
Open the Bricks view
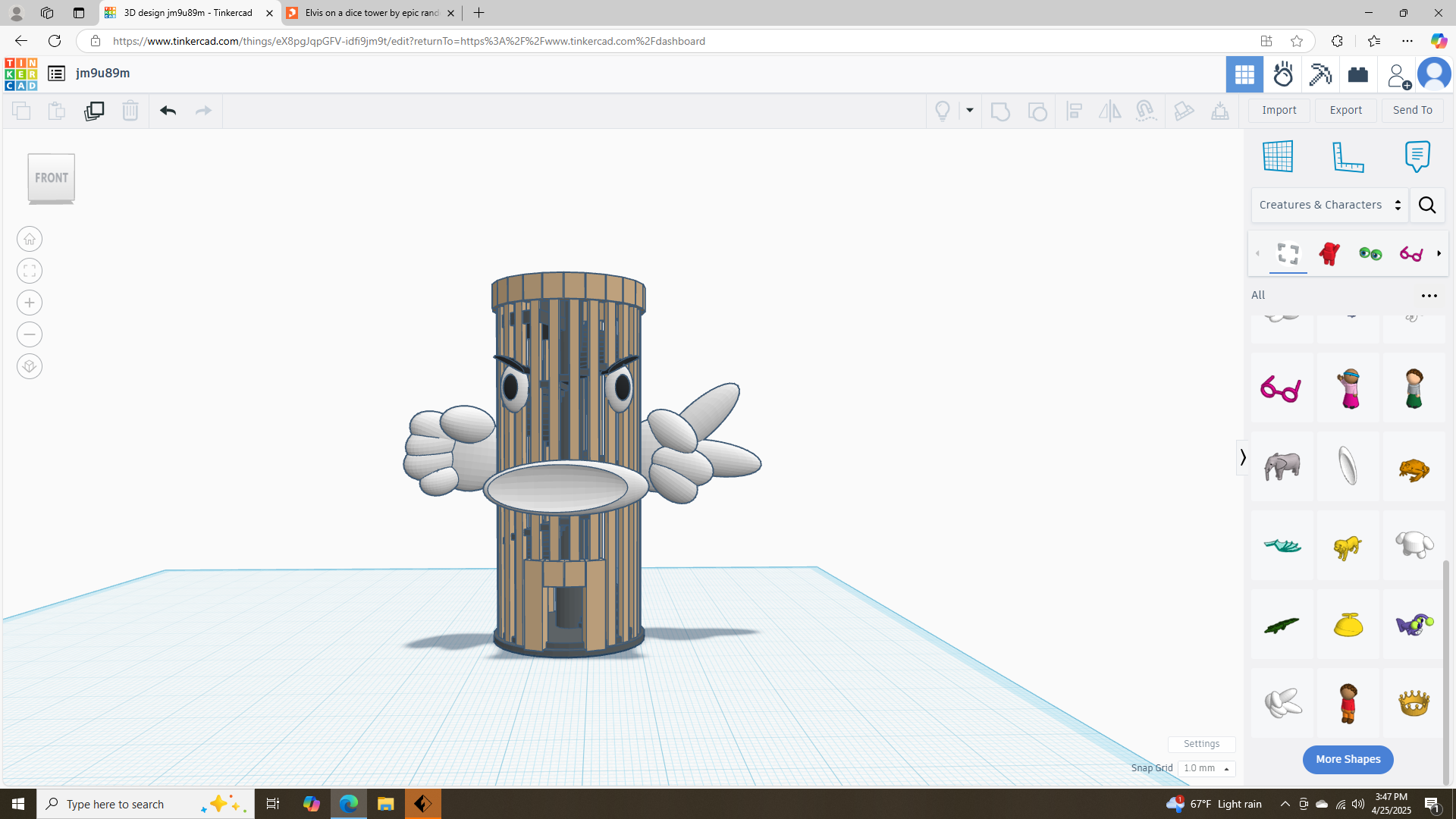point(1358,74)
